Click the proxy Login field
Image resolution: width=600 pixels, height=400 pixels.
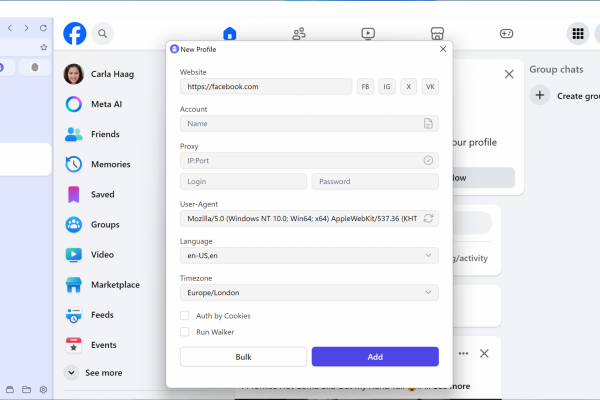pyautogui.click(x=243, y=181)
